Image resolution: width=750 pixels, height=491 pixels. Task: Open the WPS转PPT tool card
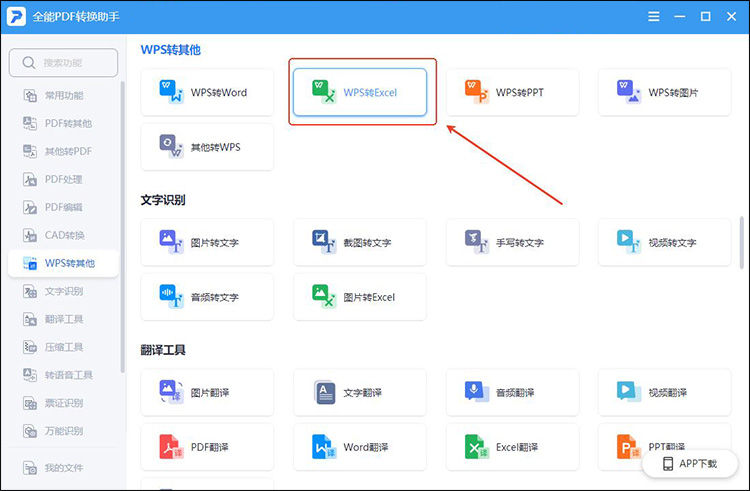coord(512,92)
